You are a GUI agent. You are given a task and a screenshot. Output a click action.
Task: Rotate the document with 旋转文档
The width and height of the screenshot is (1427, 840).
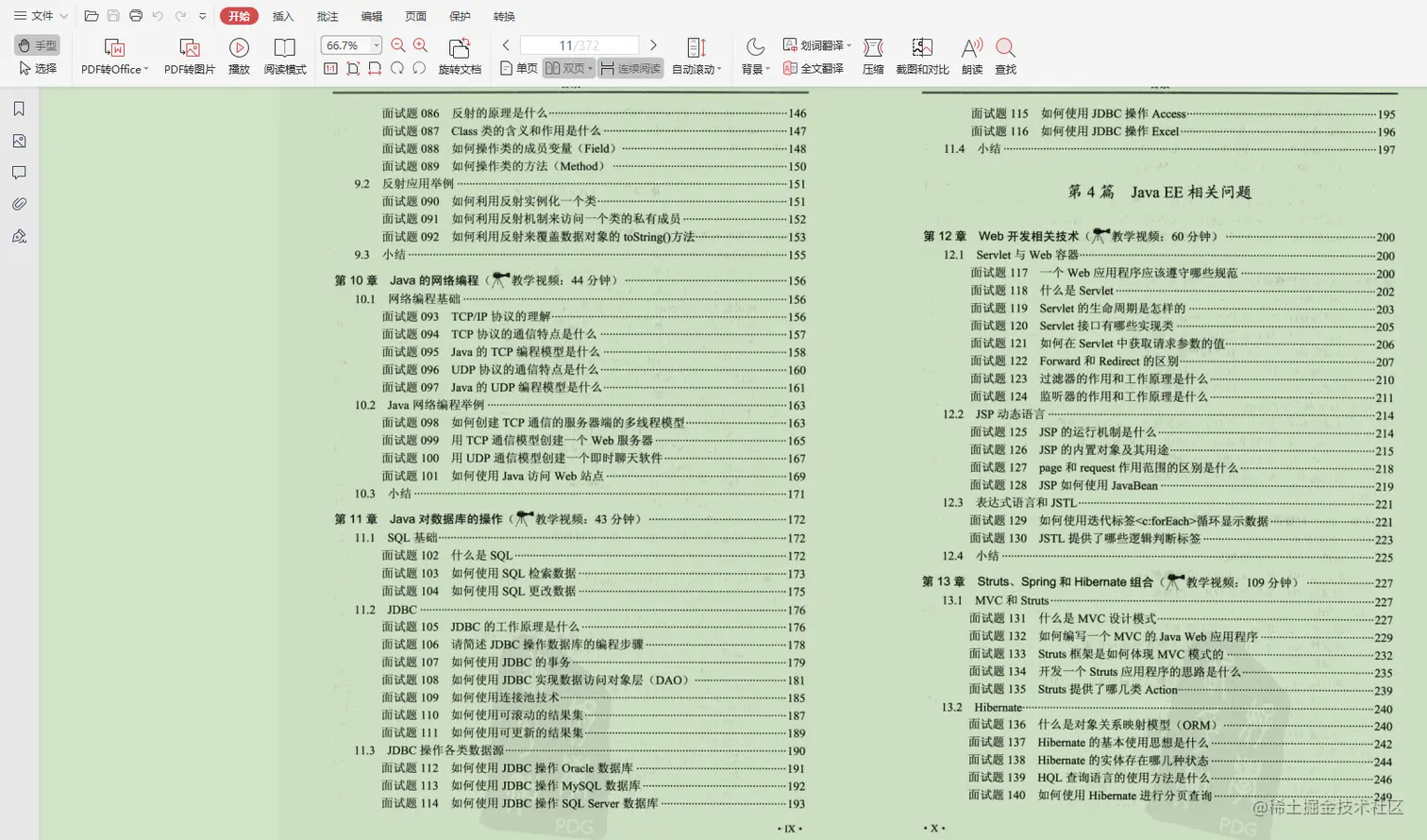tap(460, 52)
